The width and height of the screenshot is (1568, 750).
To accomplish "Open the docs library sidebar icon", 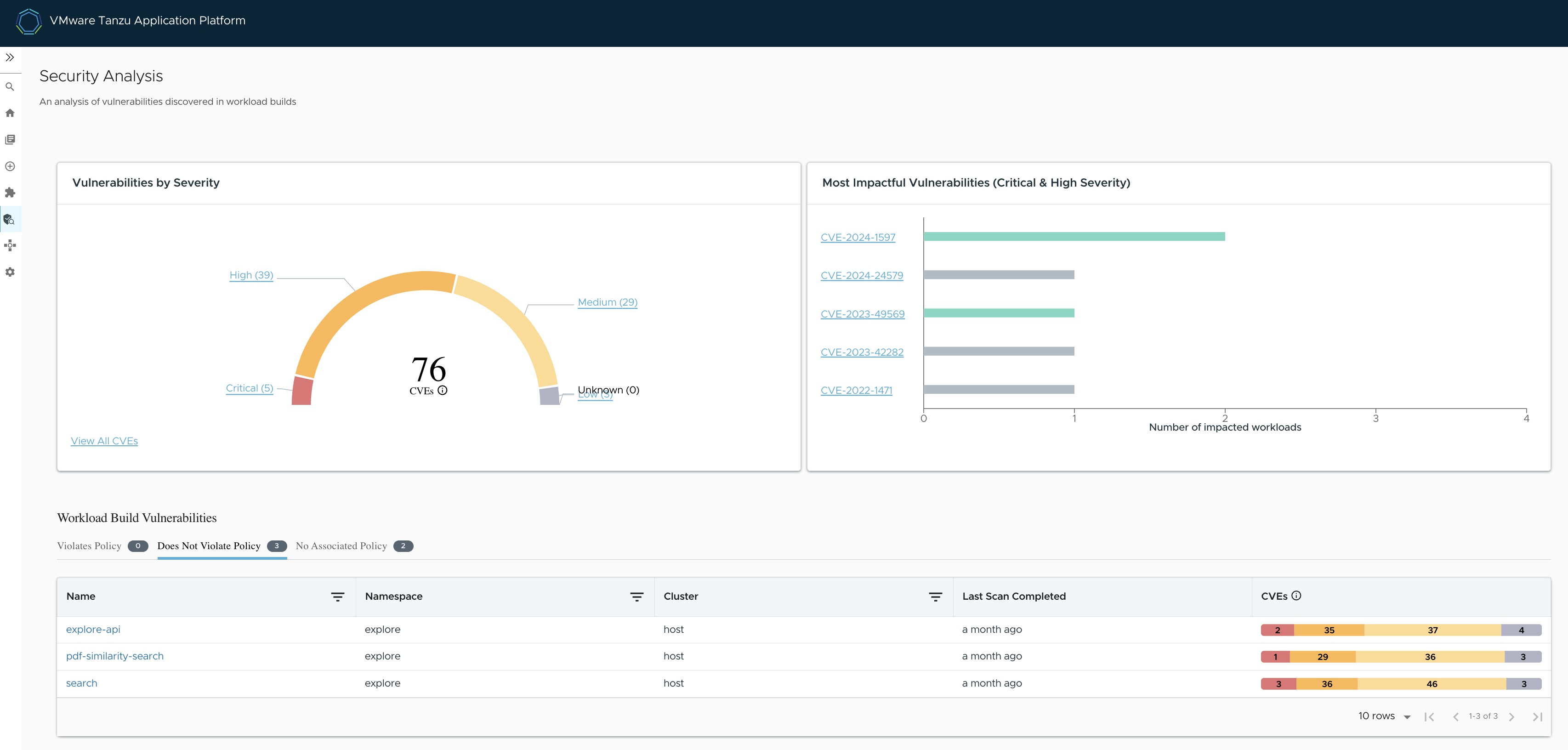I will [10, 139].
